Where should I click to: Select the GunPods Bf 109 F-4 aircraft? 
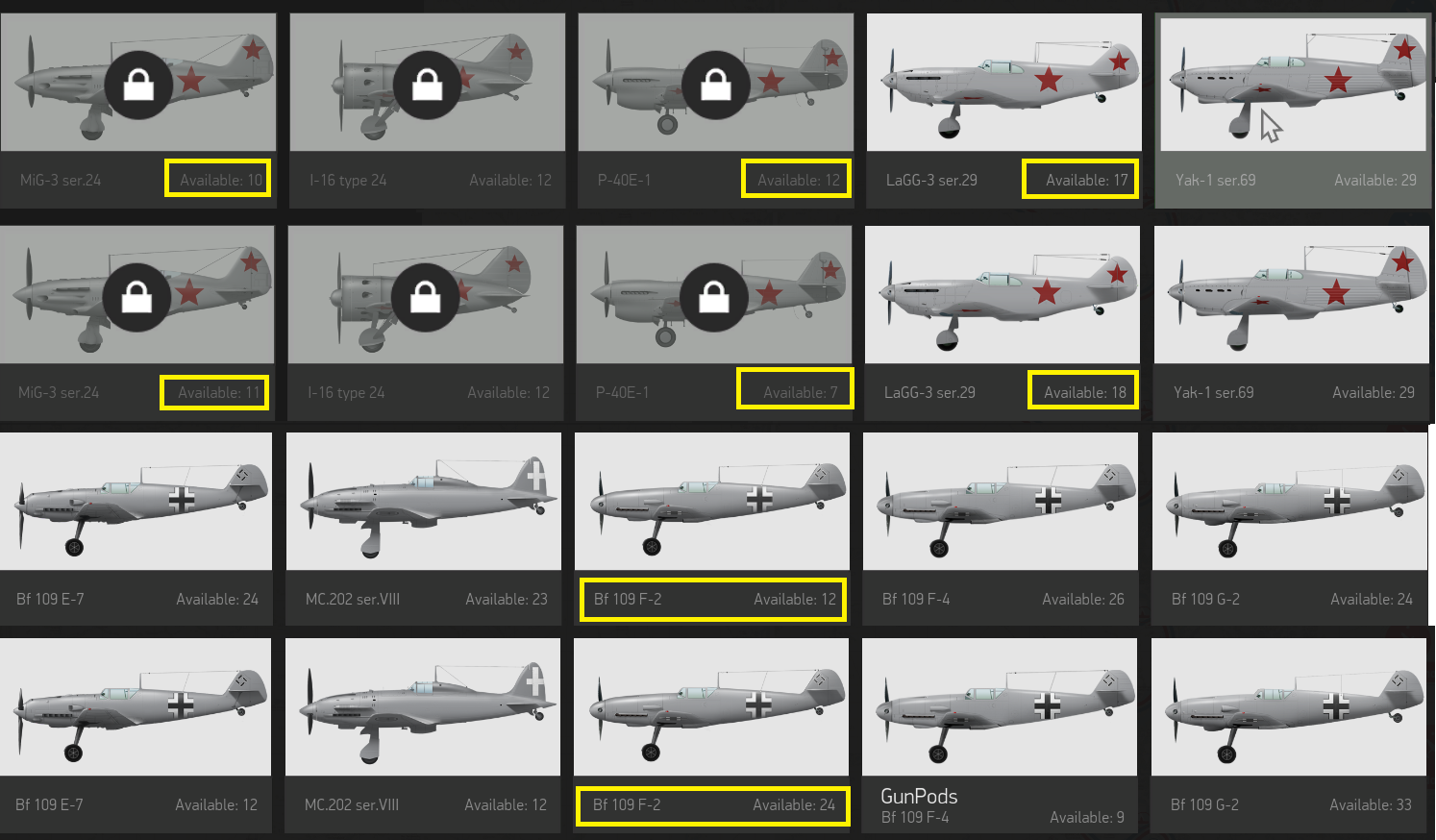click(x=1000, y=735)
